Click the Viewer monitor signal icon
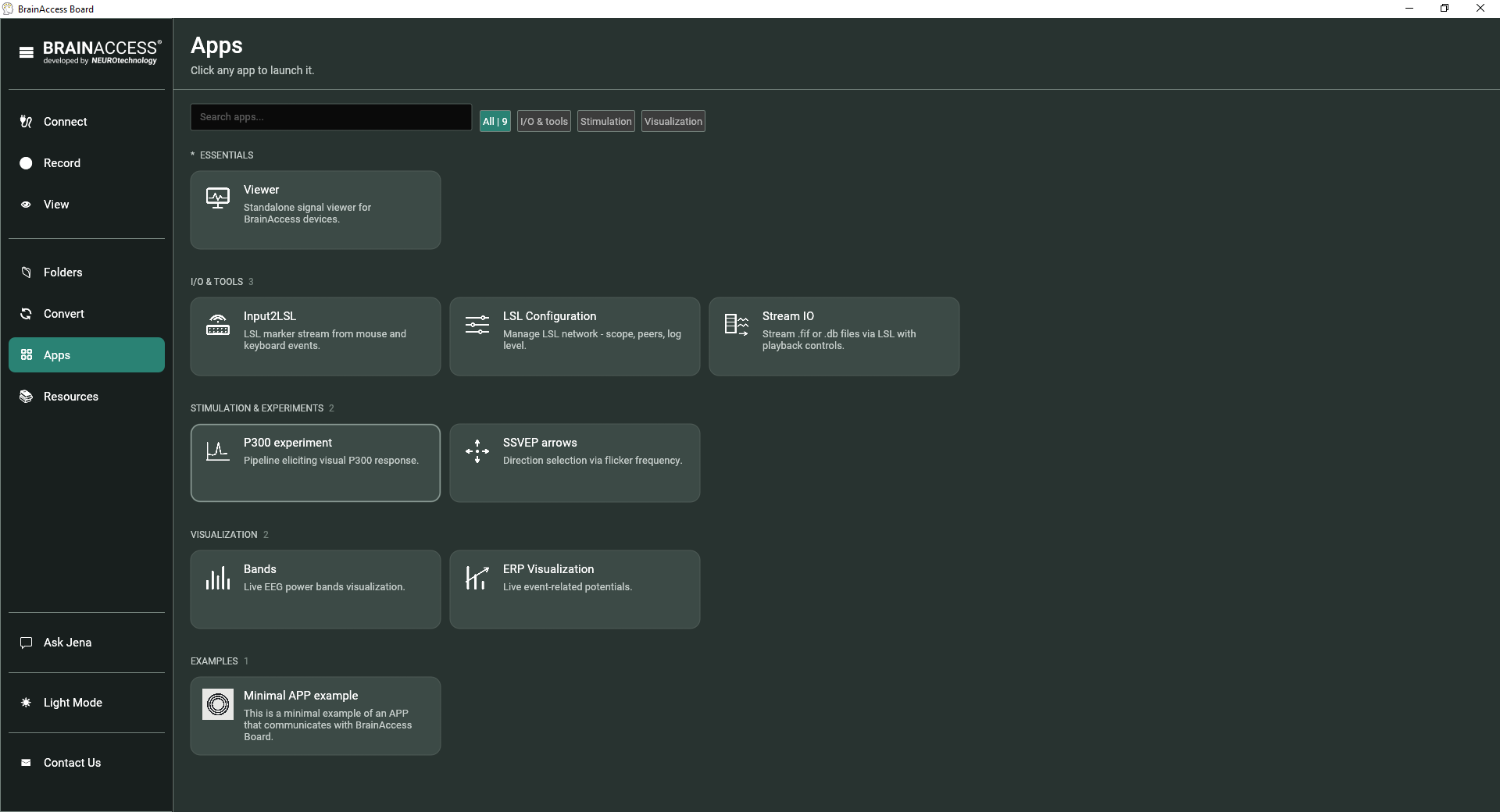This screenshot has width=1500, height=812. pos(218,198)
